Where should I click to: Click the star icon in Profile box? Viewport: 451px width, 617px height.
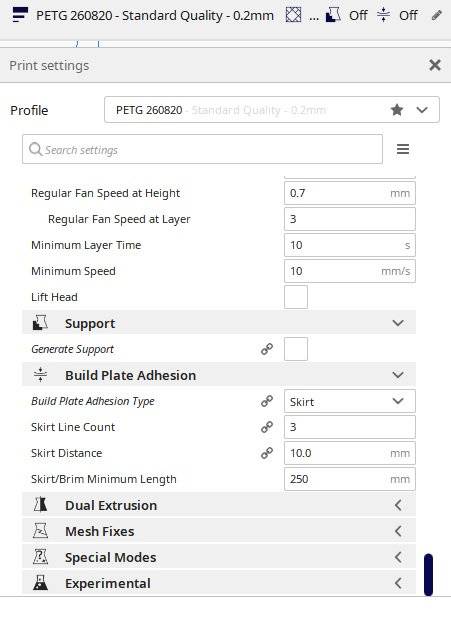click(397, 110)
